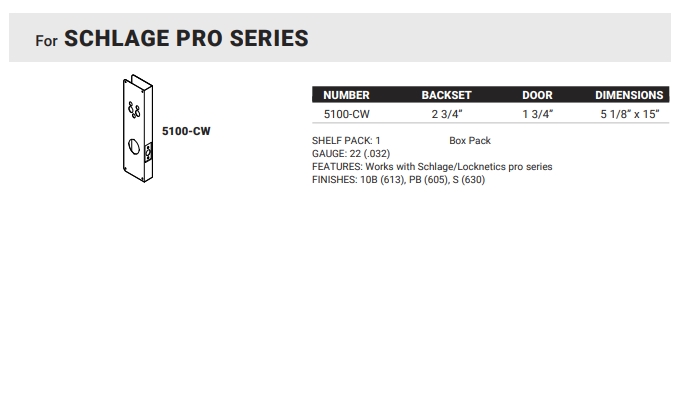Viewport: 678px width, 393px height.
Task: Click the BACKSET column header
Action: (446, 95)
